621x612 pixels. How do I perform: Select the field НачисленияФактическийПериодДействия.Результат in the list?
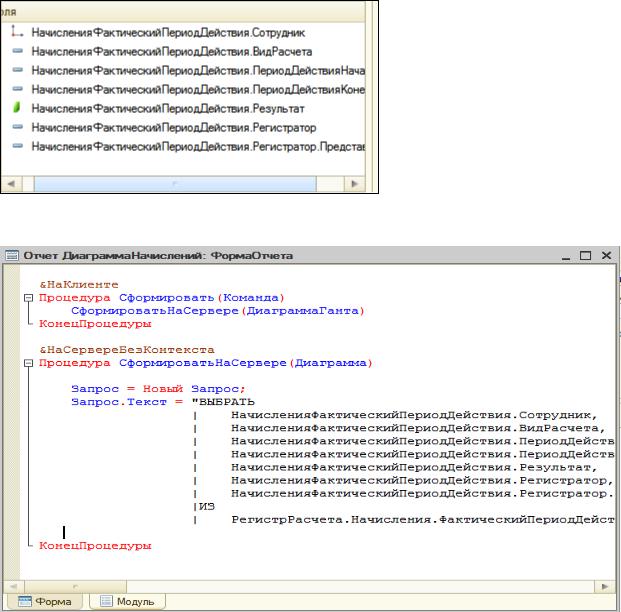pyautogui.click(x=168, y=109)
